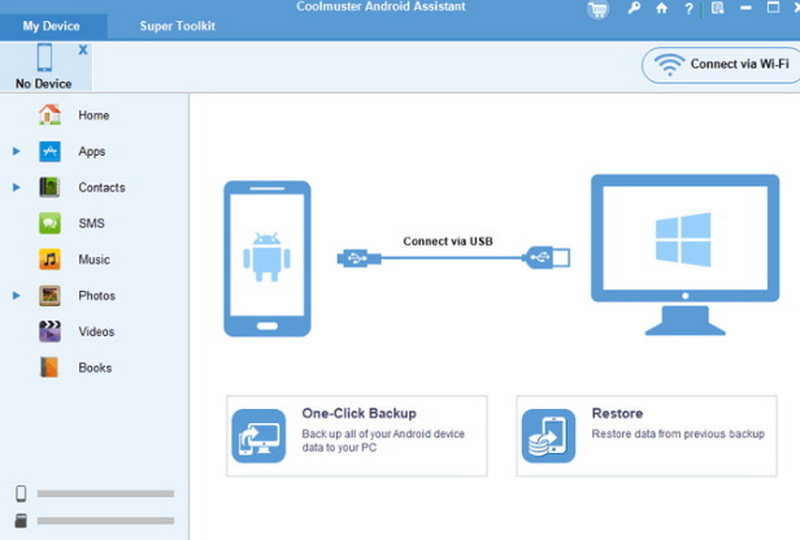Click the Apps store icon
Screen dimensions: 800x540
point(49,151)
